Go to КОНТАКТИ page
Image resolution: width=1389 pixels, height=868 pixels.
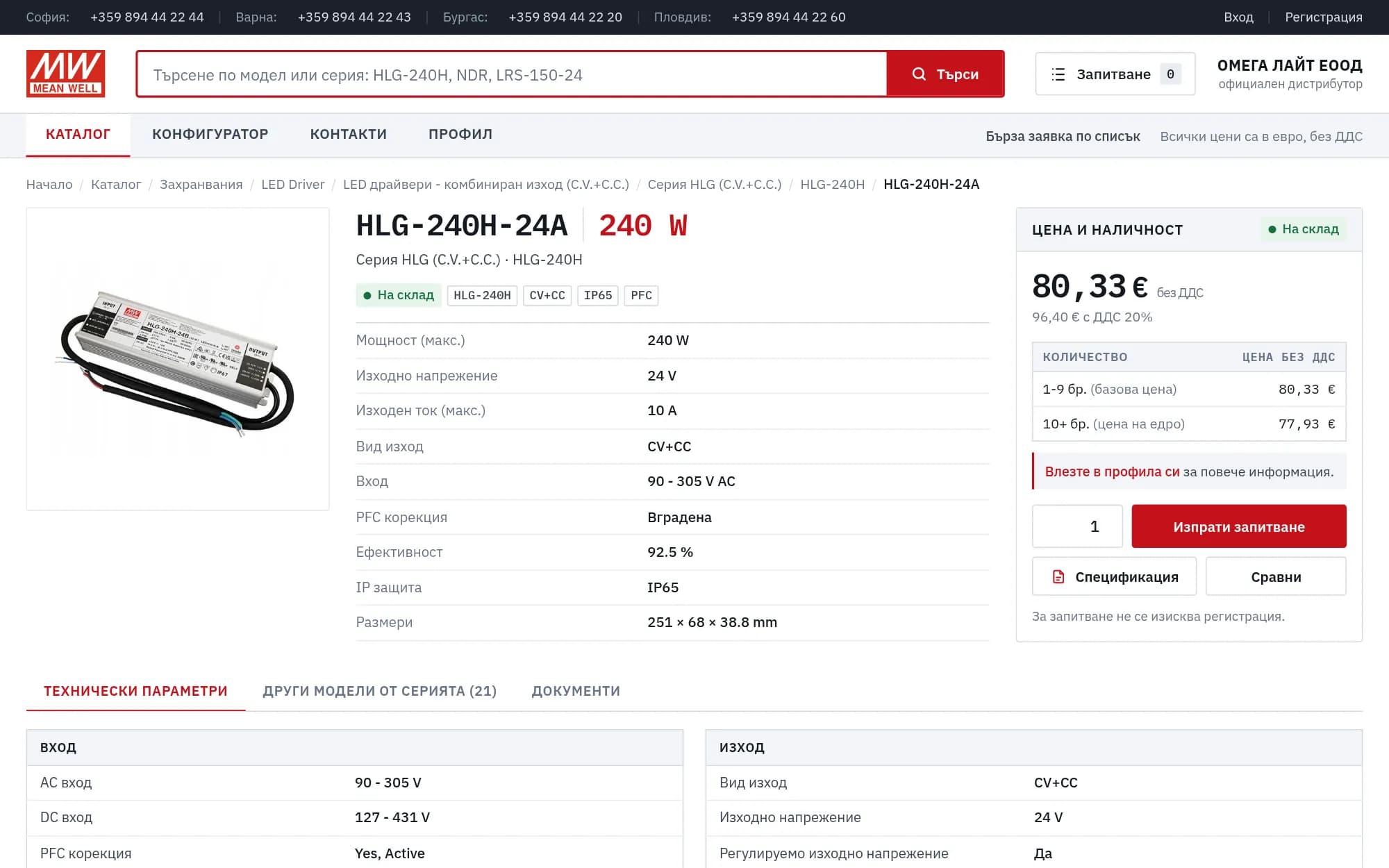pyautogui.click(x=348, y=134)
